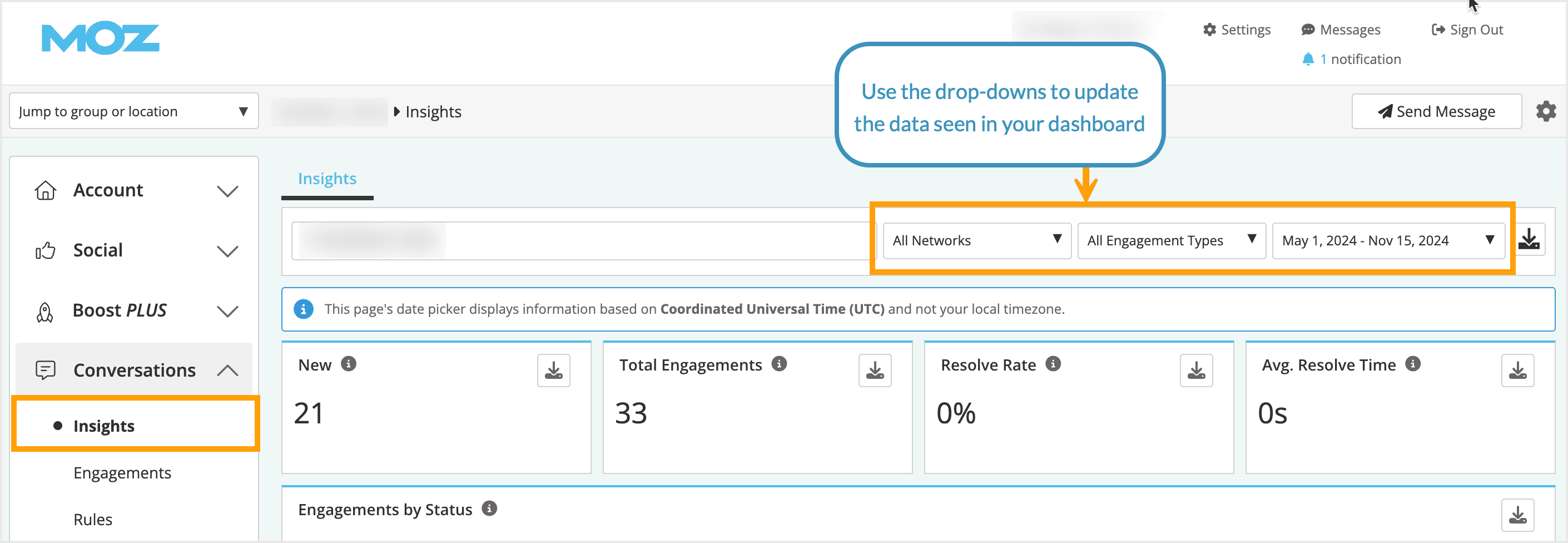Click the Send Message button
This screenshot has height=543, width=1568.
(x=1437, y=111)
